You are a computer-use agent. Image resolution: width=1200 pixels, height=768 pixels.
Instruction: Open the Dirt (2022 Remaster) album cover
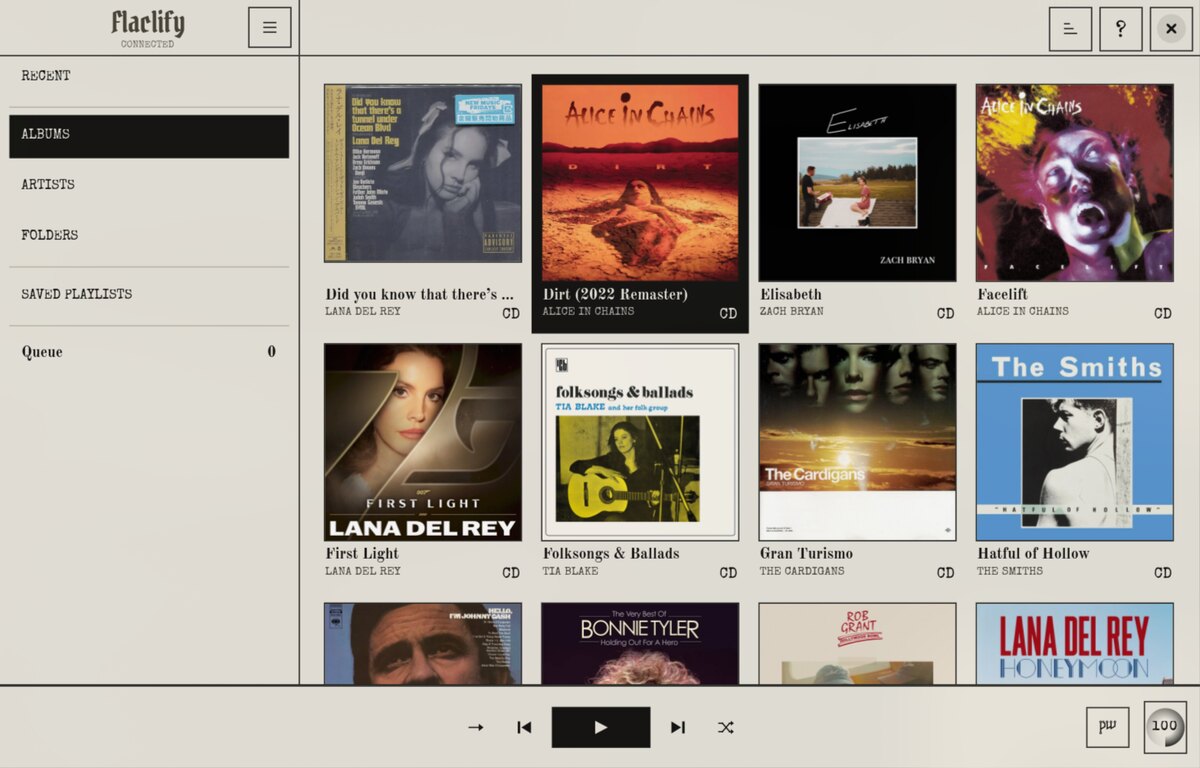pyautogui.click(x=640, y=183)
